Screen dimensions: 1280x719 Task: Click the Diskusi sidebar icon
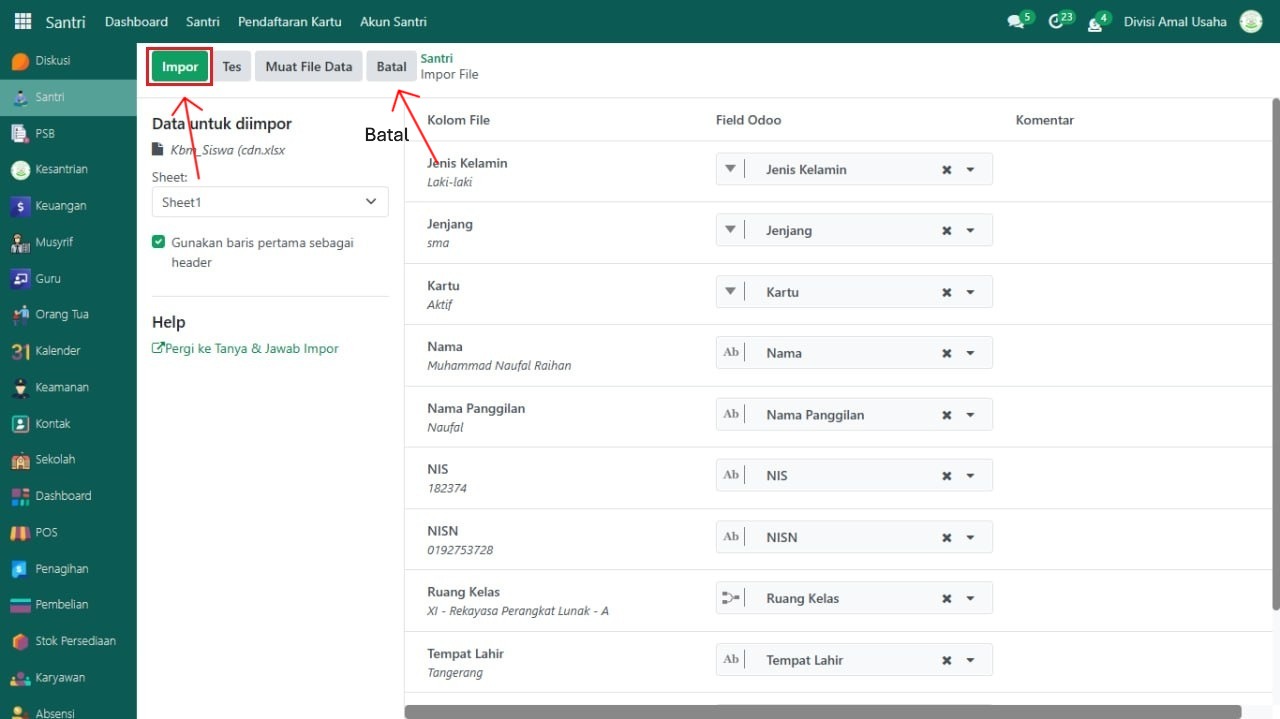tap(20, 61)
